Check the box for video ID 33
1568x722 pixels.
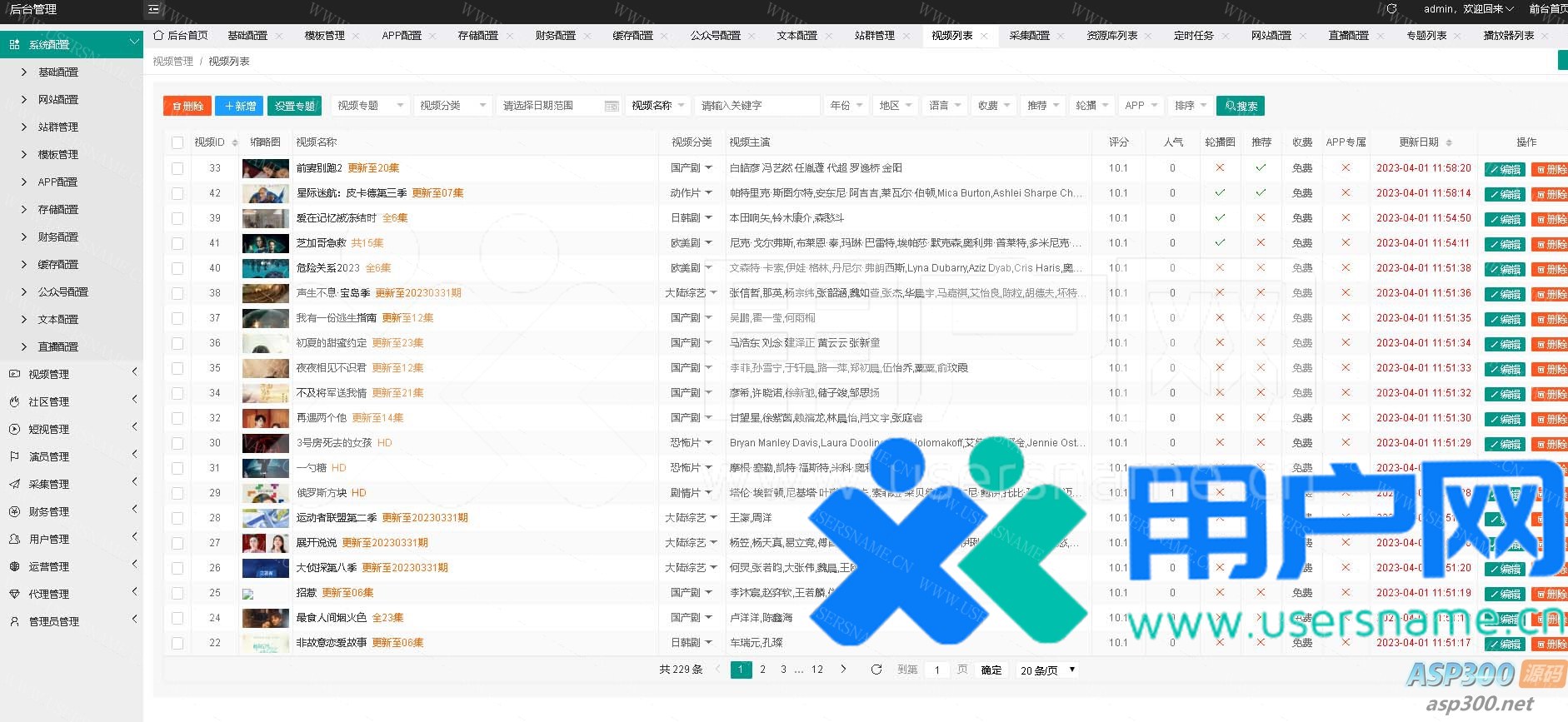click(x=177, y=168)
